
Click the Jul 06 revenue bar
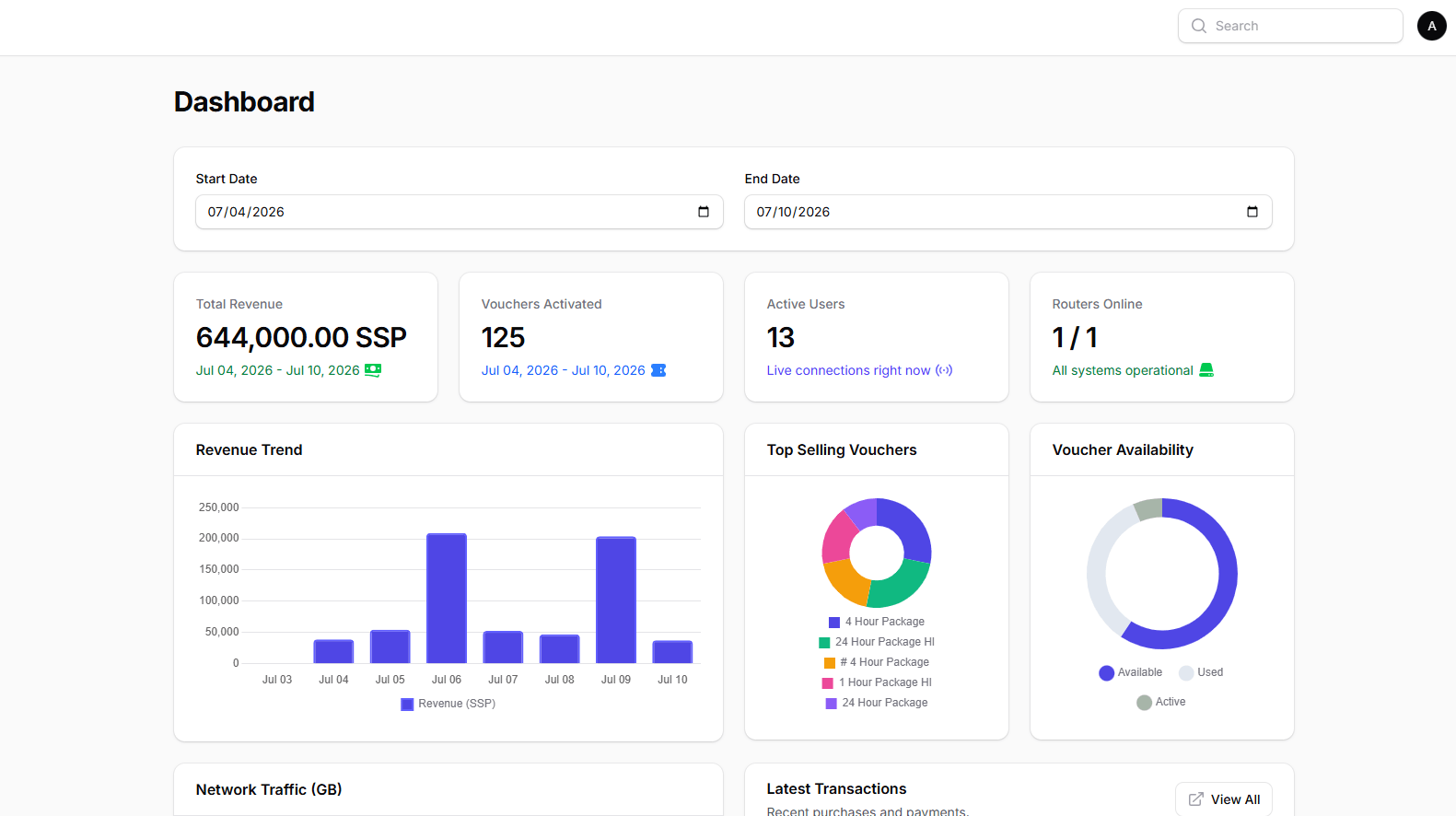(447, 599)
